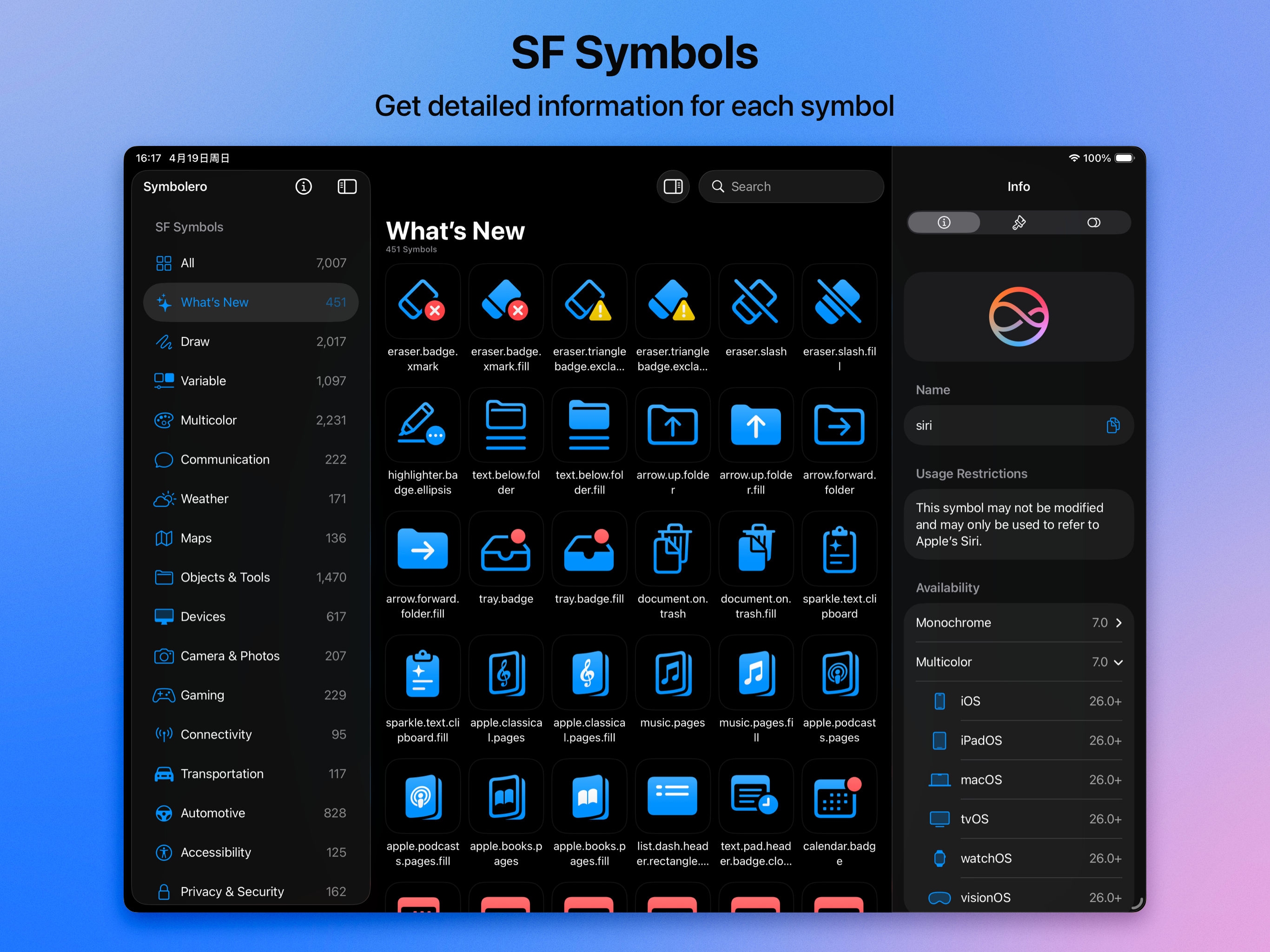Screen dimensions: 1270x952
Task: Select the text.below.folder symbol
Action: (506, 425)
